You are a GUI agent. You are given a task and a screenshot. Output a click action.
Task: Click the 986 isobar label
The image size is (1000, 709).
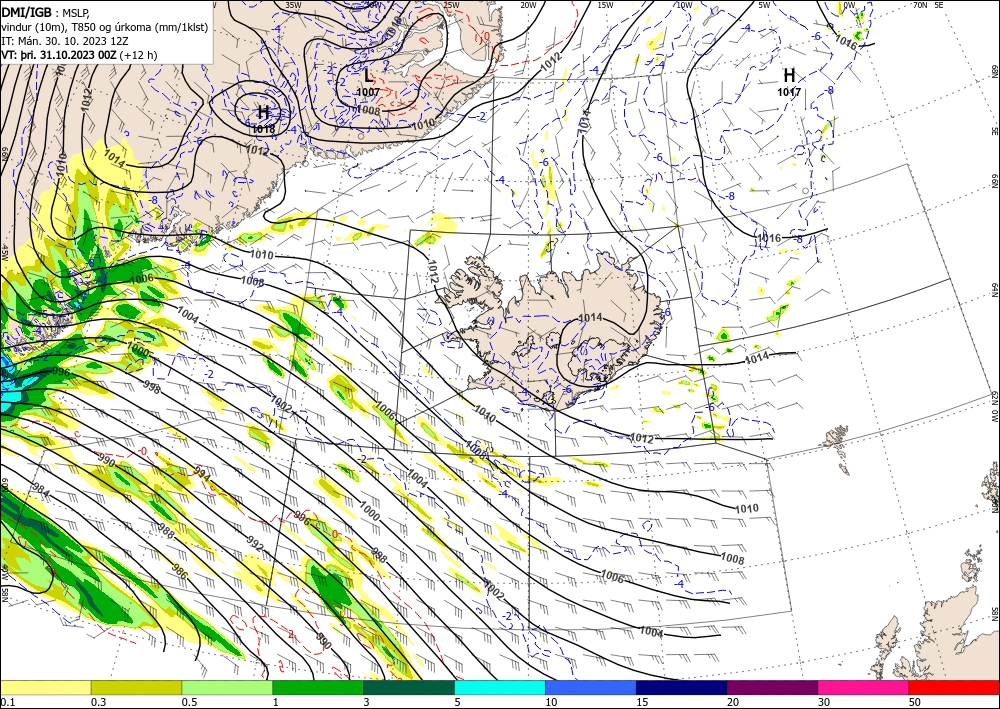[180, 571]
